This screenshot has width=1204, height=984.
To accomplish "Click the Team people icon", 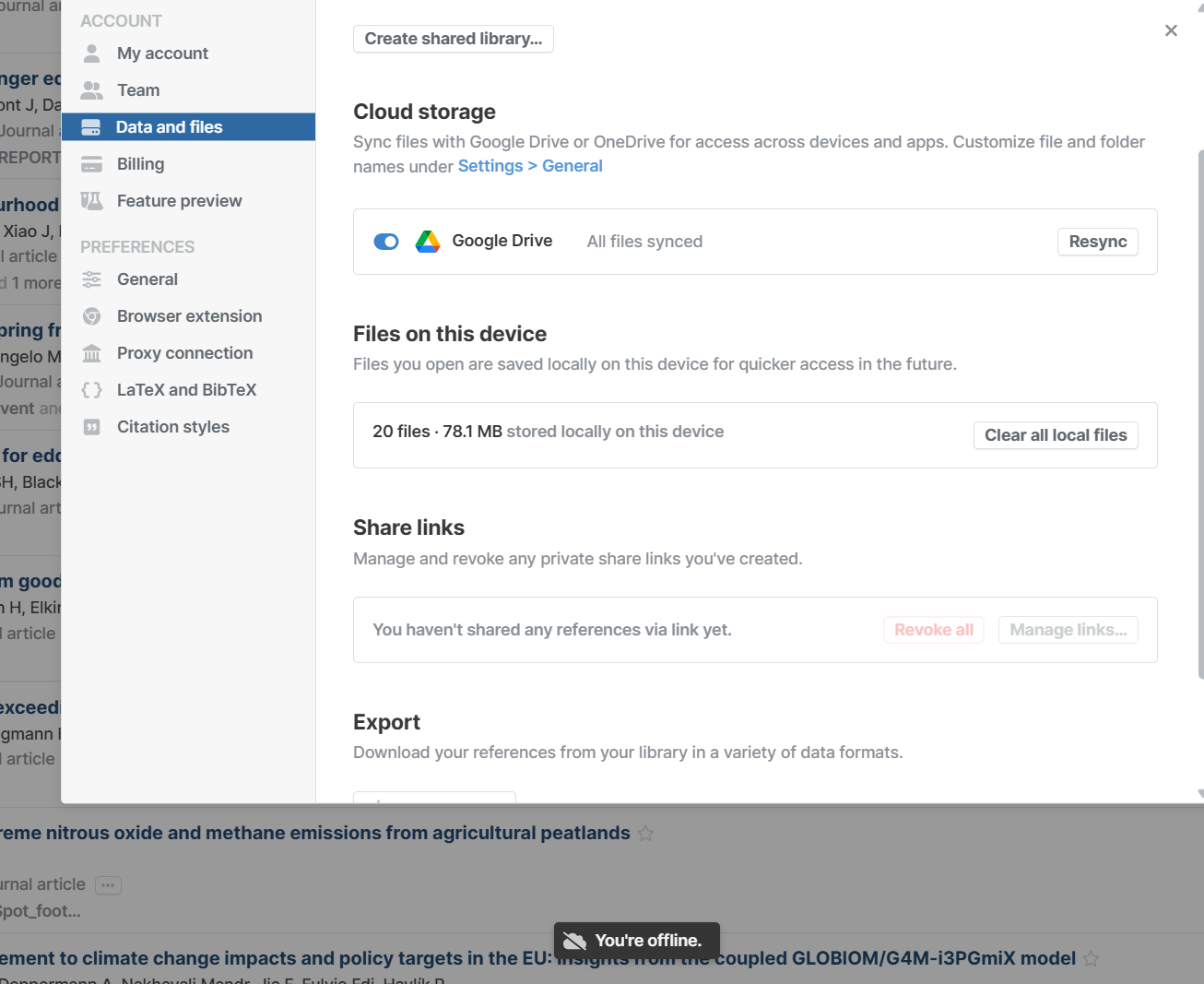I will coord(91,90).
